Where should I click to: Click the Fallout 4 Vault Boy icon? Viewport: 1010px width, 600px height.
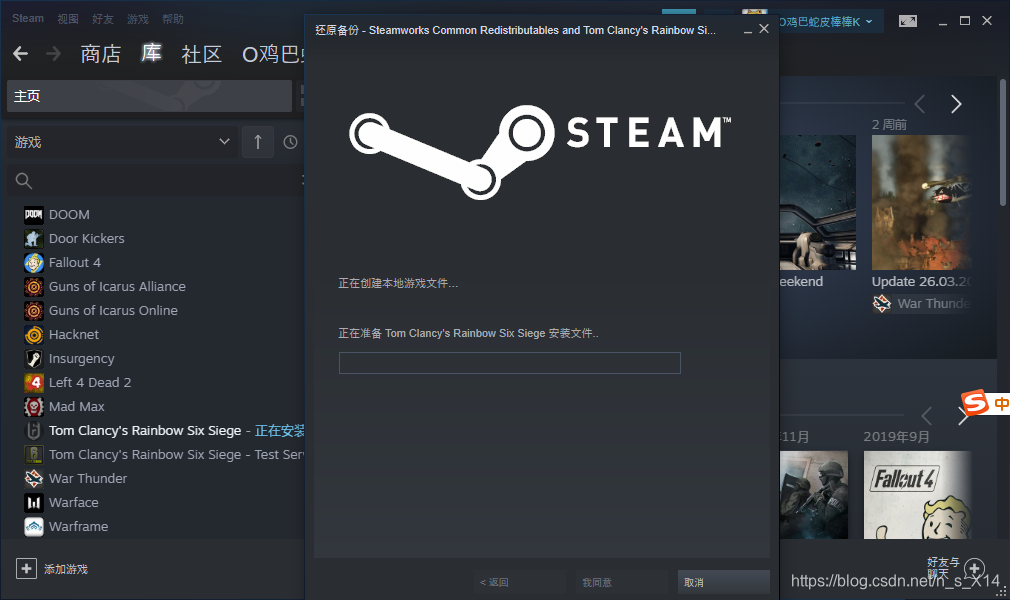click(33, 262)
